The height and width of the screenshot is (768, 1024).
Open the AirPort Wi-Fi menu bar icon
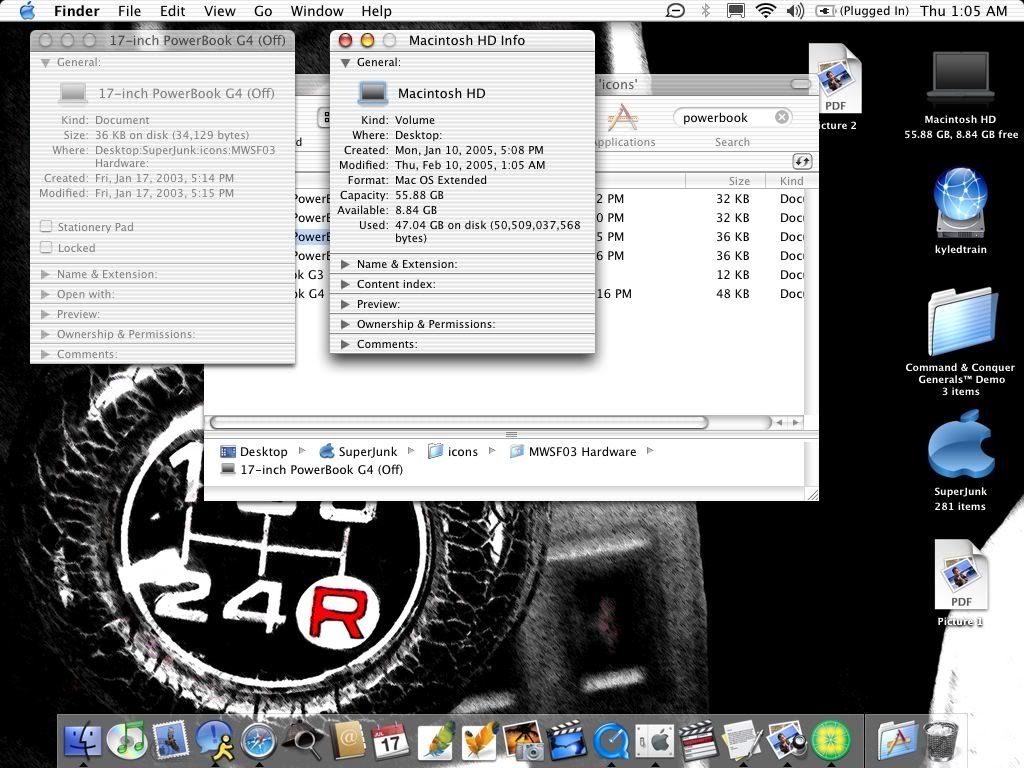[x=765, y=10]
